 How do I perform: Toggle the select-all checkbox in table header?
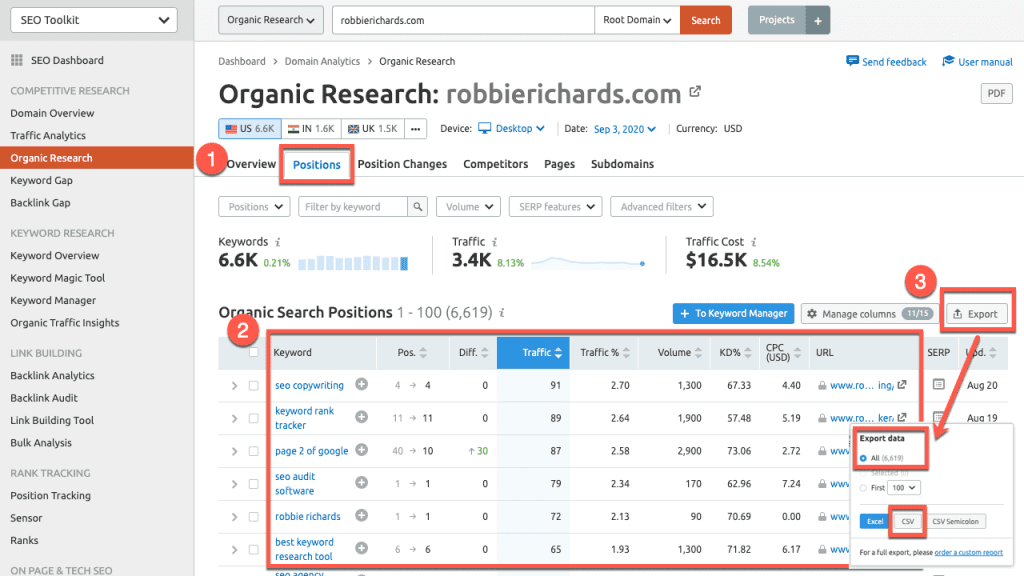point(254,352)
